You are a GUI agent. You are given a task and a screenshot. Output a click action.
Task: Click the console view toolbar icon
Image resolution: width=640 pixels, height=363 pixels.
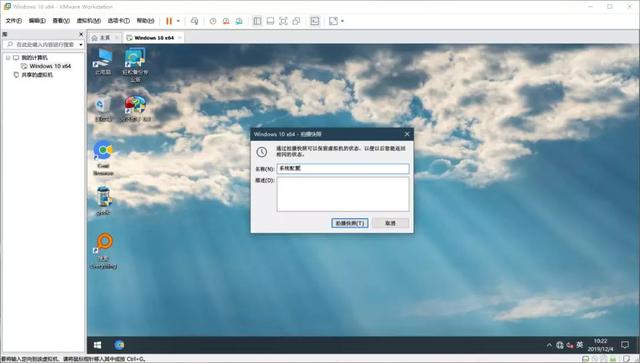tap(315, 21)
